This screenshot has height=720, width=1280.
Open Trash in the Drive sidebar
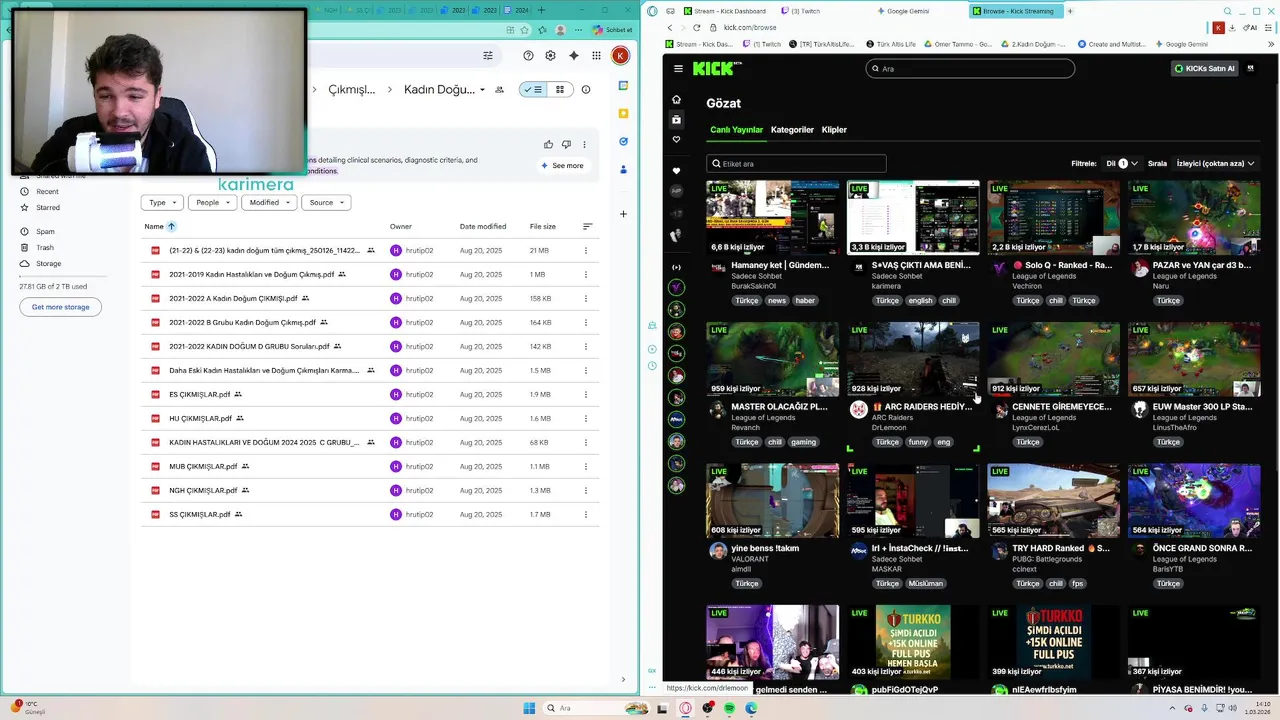click(45, 247)
